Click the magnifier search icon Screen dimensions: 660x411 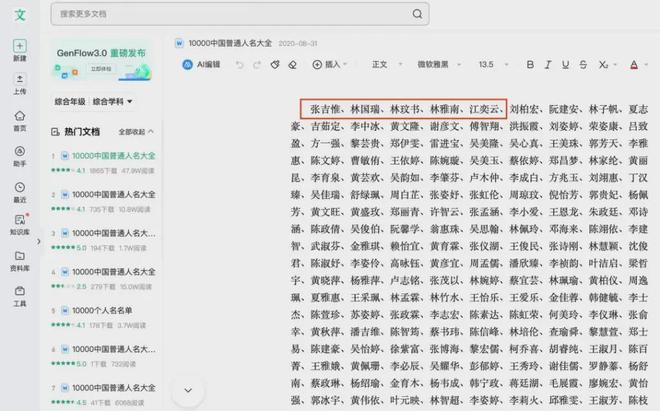point(417,14)
